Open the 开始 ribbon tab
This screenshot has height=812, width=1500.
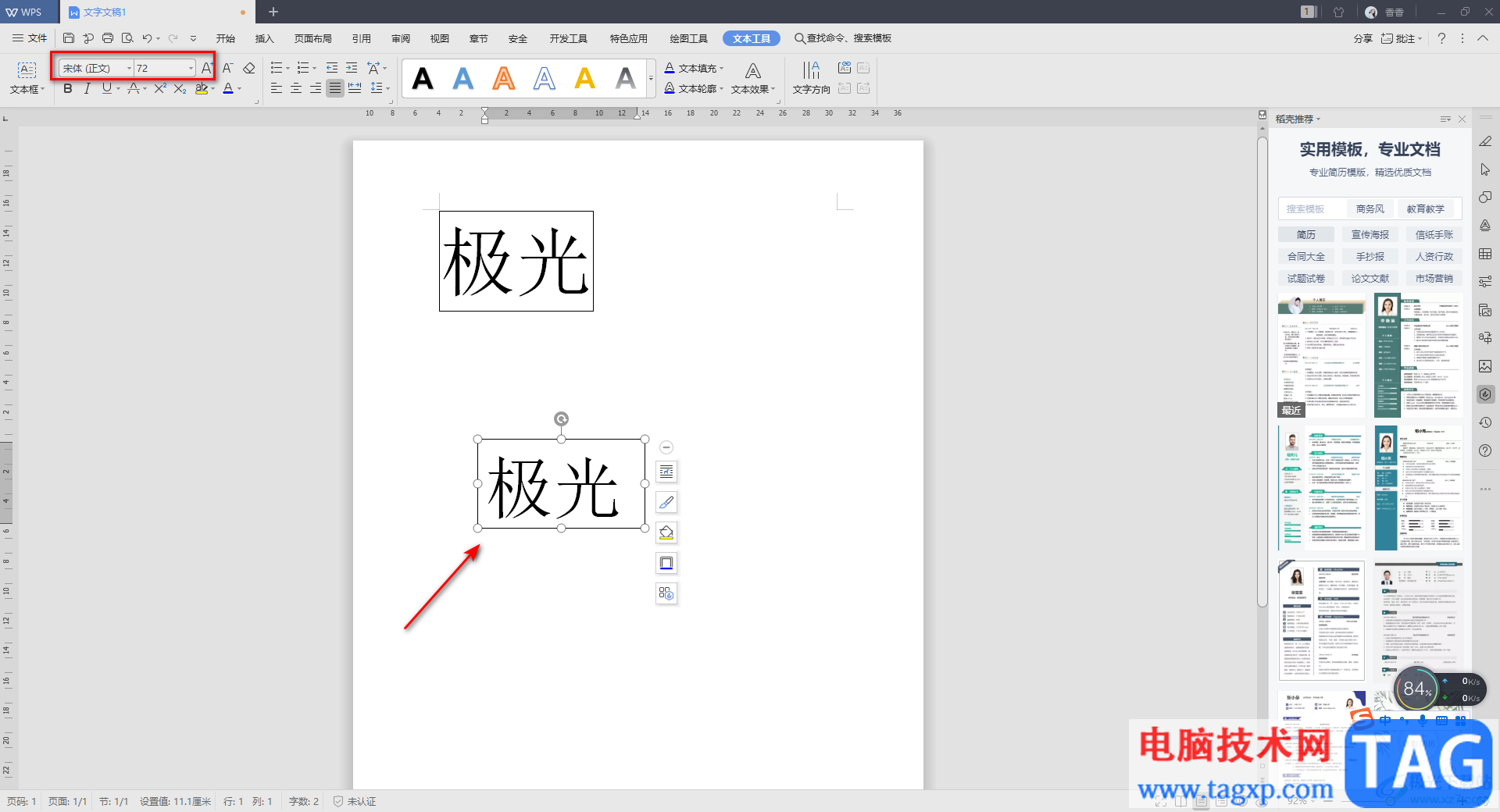point(226,38)
